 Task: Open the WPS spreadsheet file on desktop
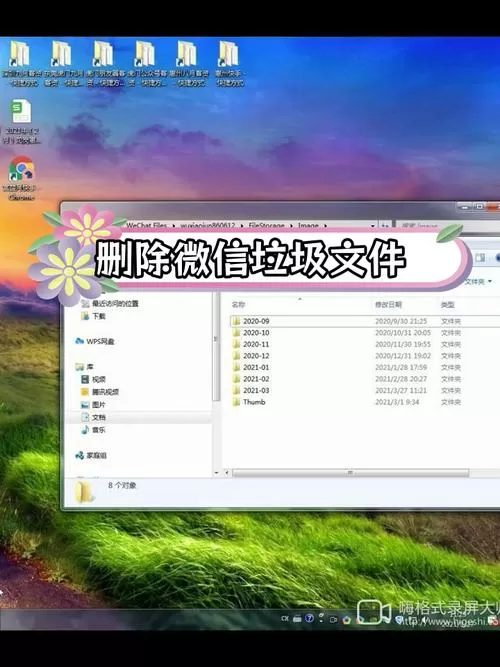[x=21, y=122]
